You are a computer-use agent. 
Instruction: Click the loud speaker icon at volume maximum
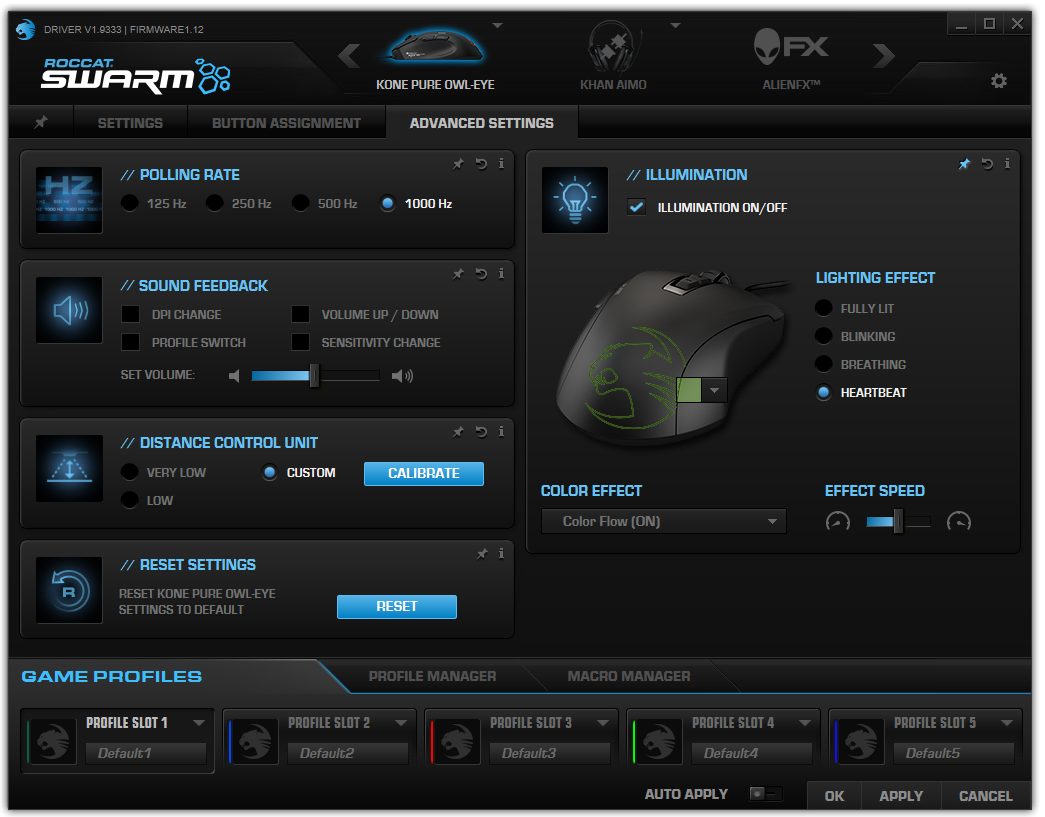[403, 376]
